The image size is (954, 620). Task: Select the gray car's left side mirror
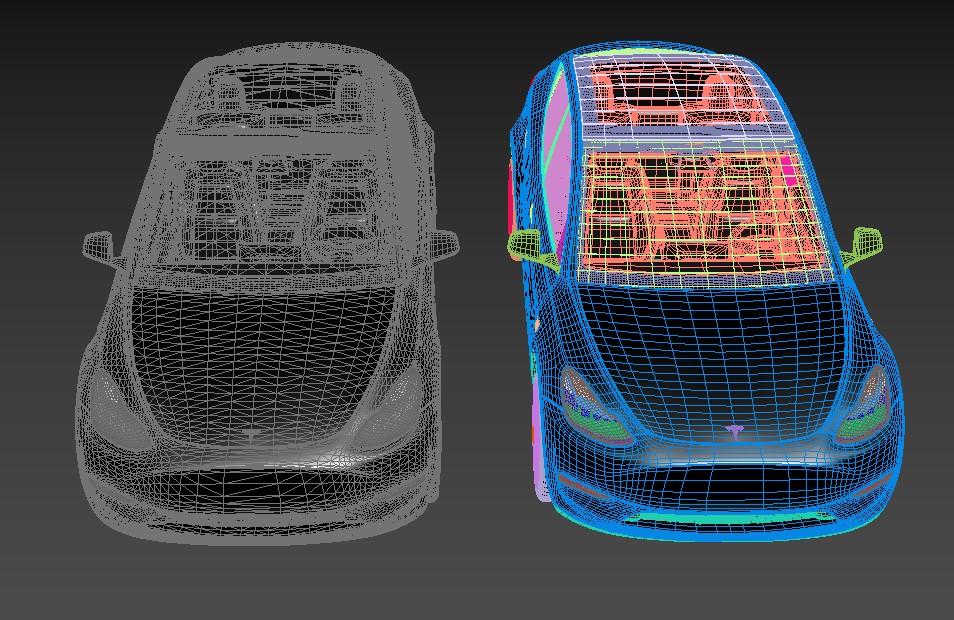(96, 243)
